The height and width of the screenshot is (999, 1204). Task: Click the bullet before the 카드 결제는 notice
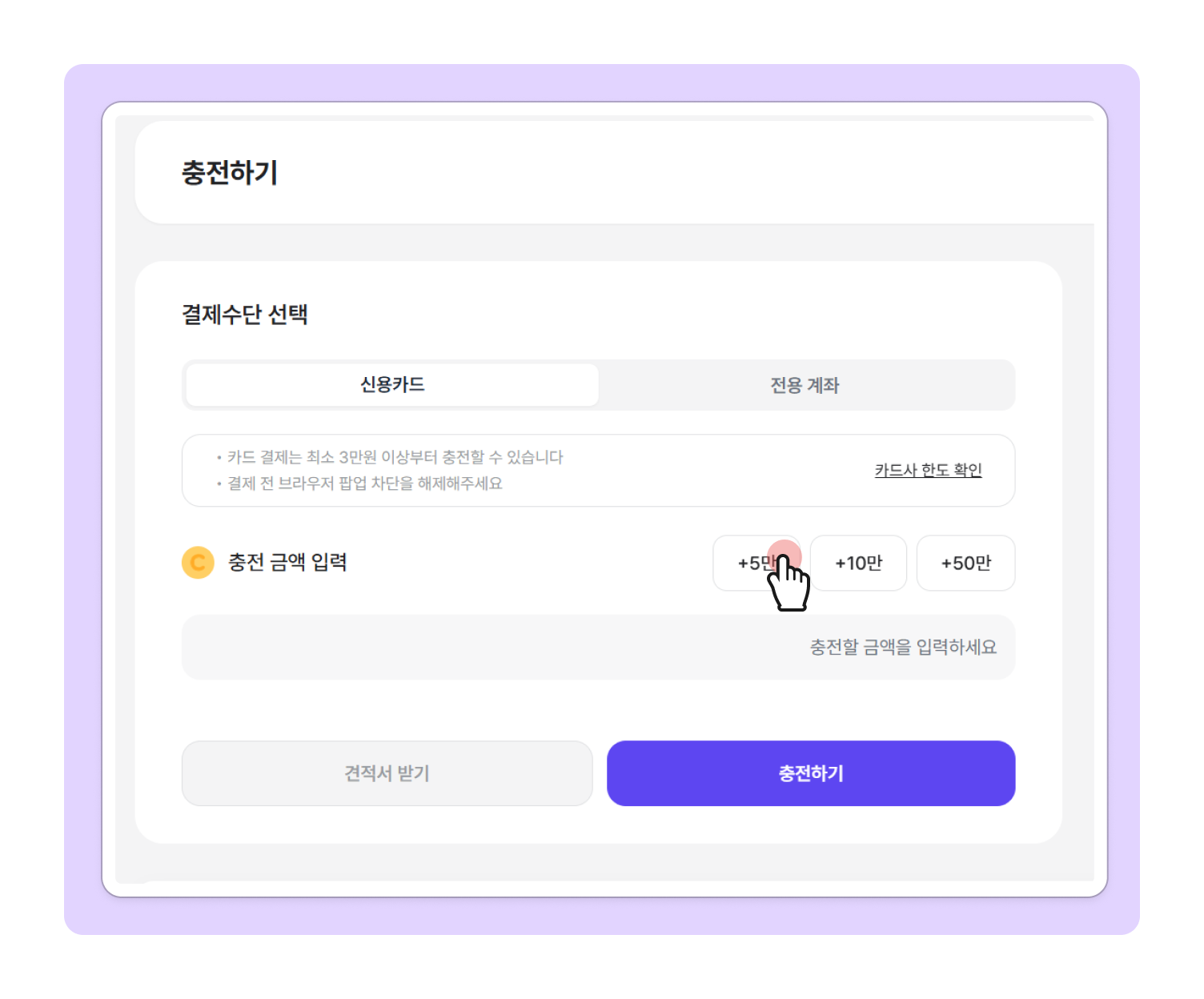point(219,458)
